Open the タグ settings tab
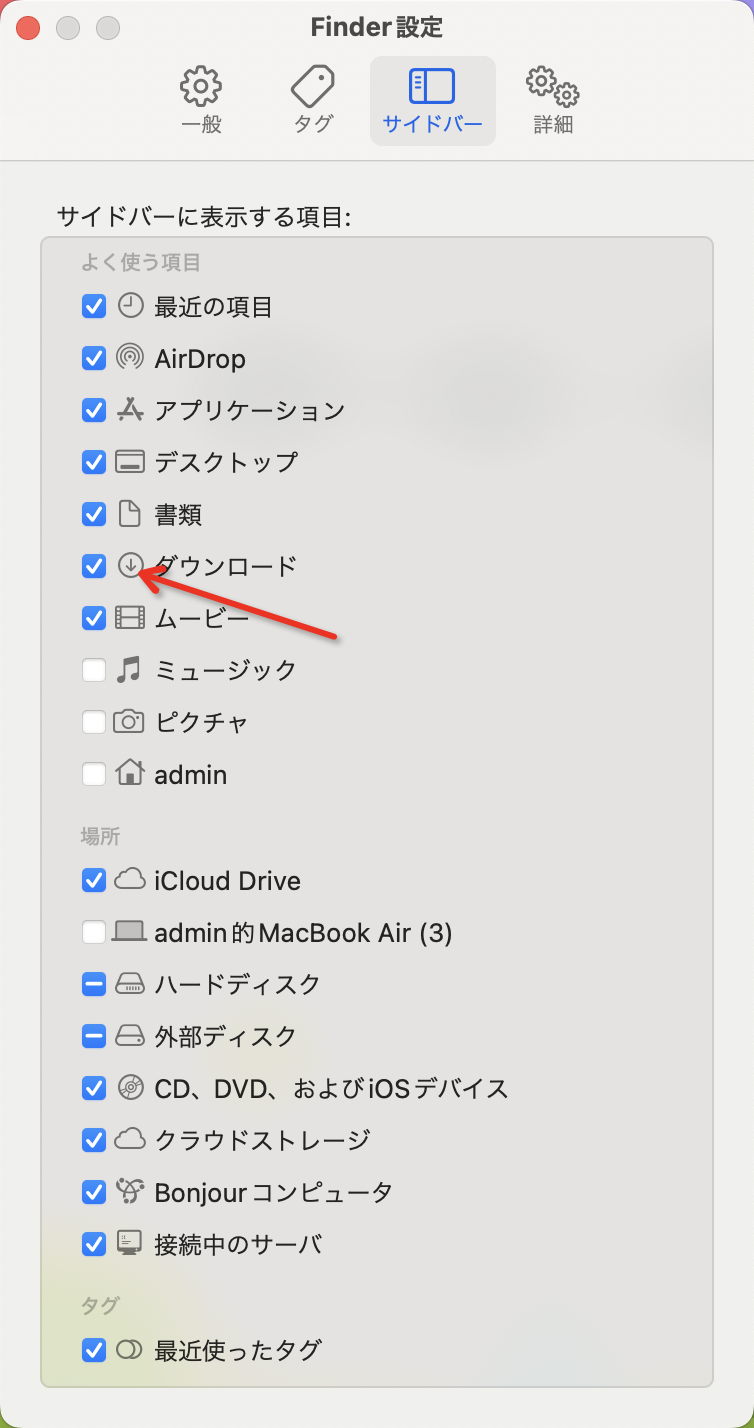 click(313, 101)
